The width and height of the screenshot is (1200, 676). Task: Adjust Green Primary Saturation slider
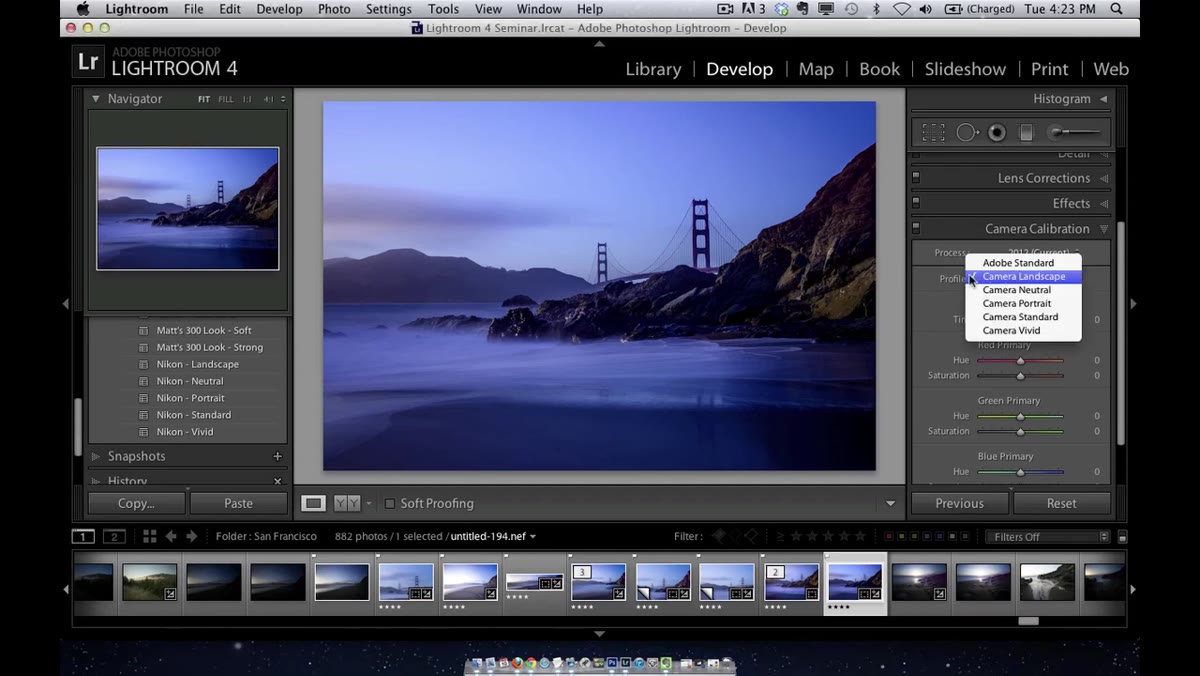tap(1020, 431)
